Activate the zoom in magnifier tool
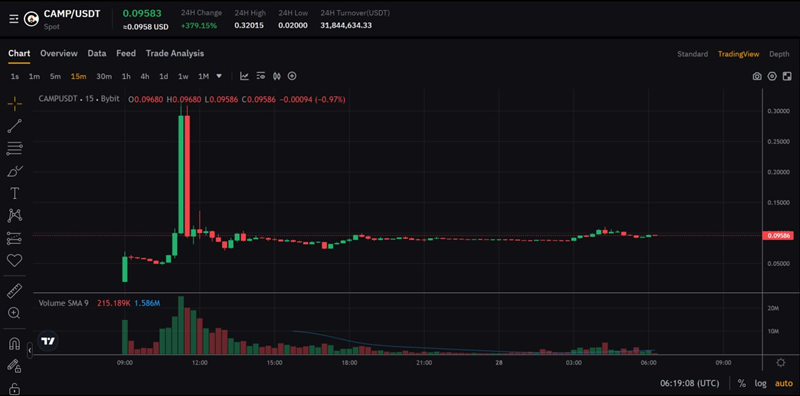Screen dimensions: 800x396 pos(14,313)
